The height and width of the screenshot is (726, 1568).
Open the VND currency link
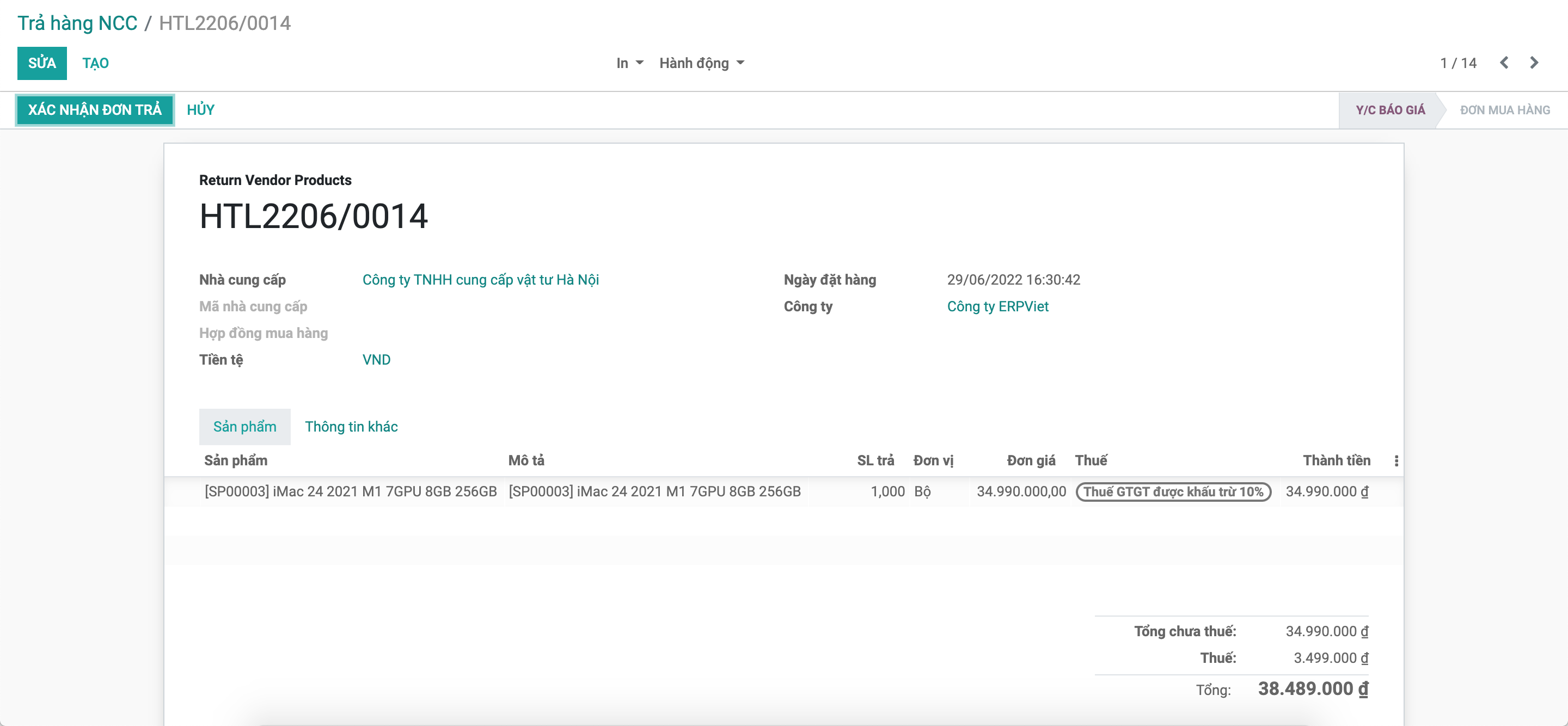pos(376,360)
